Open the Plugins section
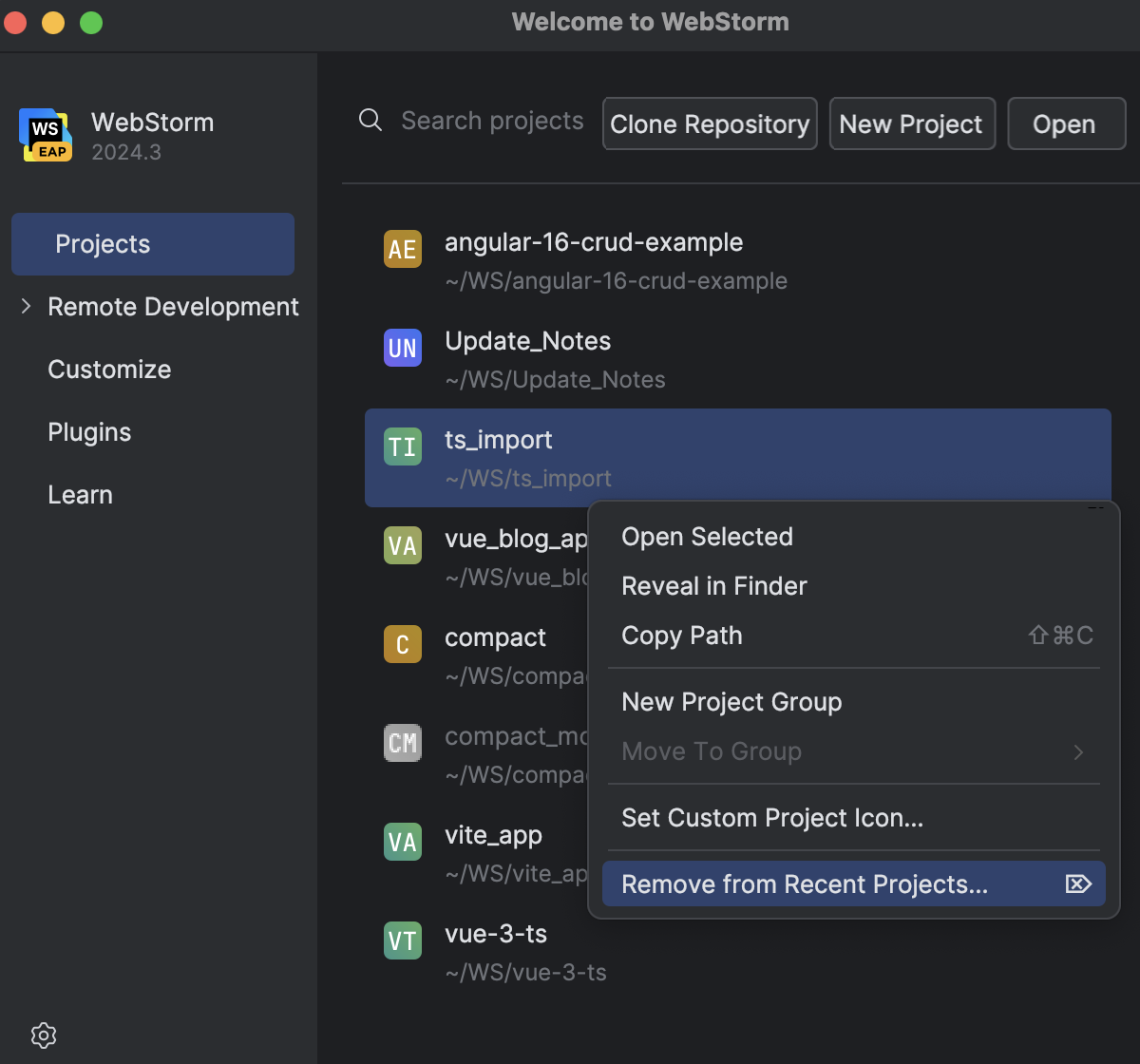Screen dimensions: 1140x1064 (x=89, y=432)
